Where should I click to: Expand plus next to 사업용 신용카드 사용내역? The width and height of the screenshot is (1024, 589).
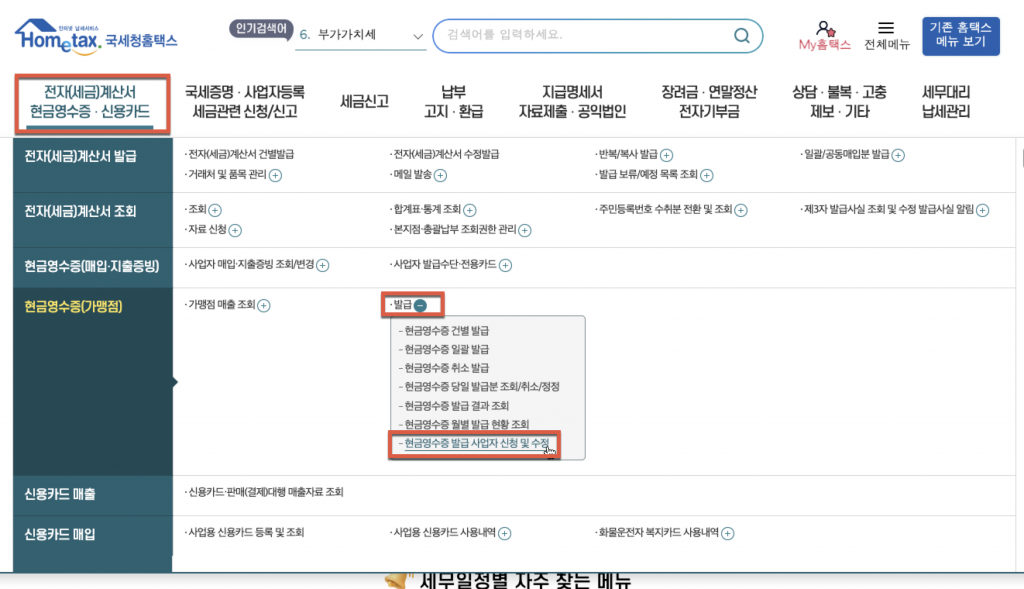point(505,533)
